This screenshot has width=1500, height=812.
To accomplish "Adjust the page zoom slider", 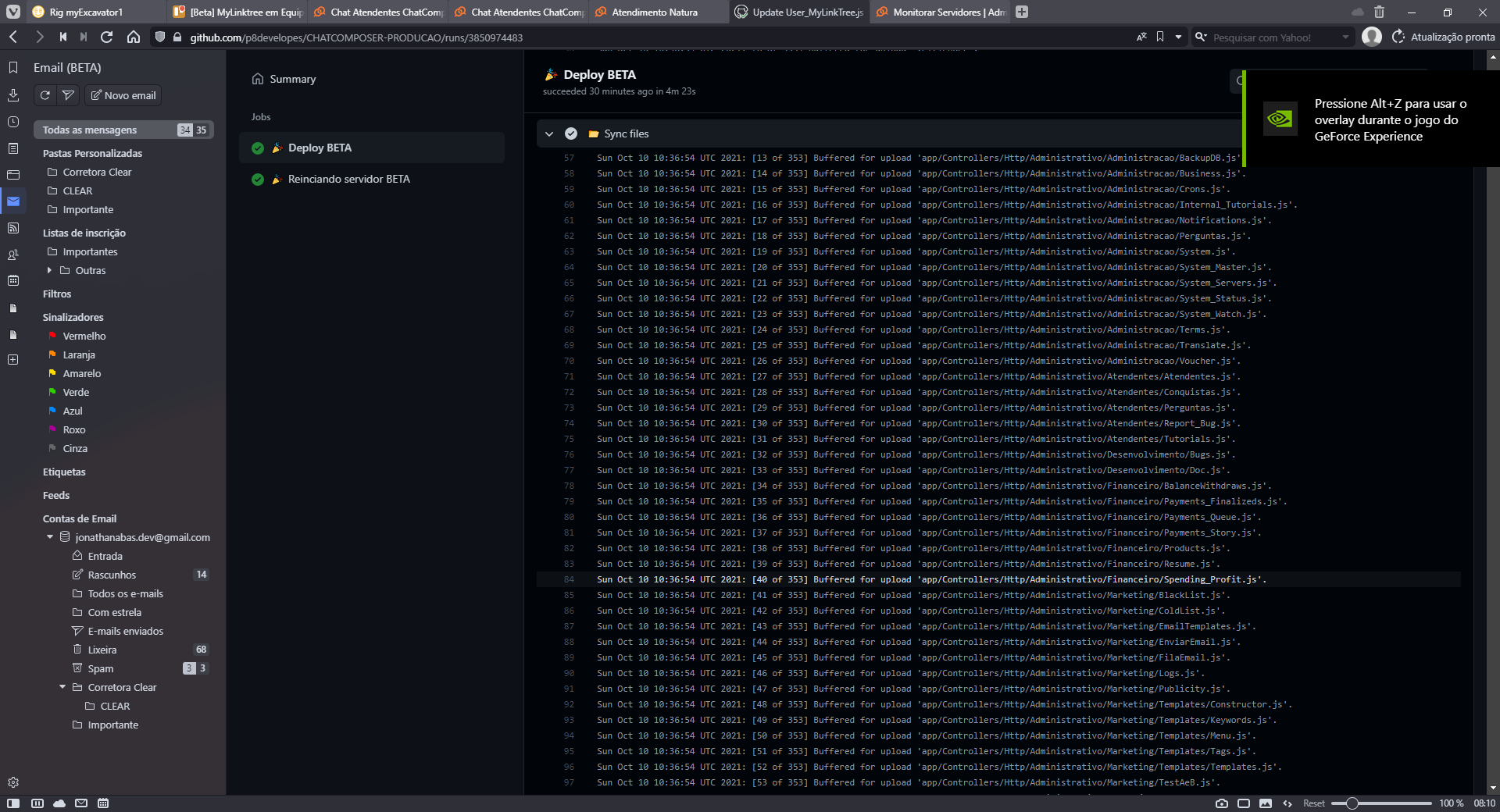I will coord(1352,803).
